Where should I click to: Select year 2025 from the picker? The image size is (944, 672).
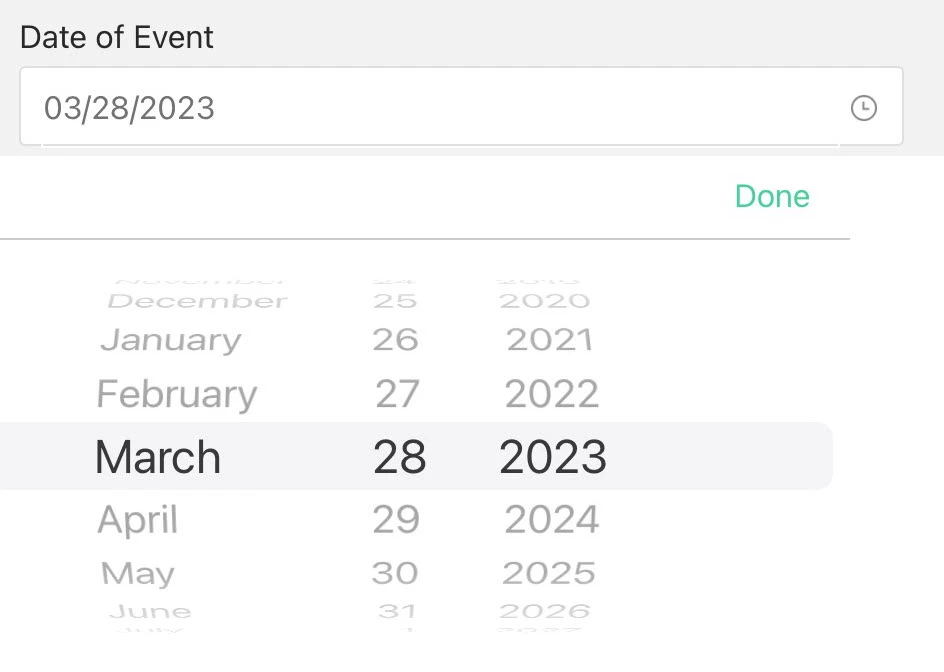pyautogui.click(x=549, y=573)
